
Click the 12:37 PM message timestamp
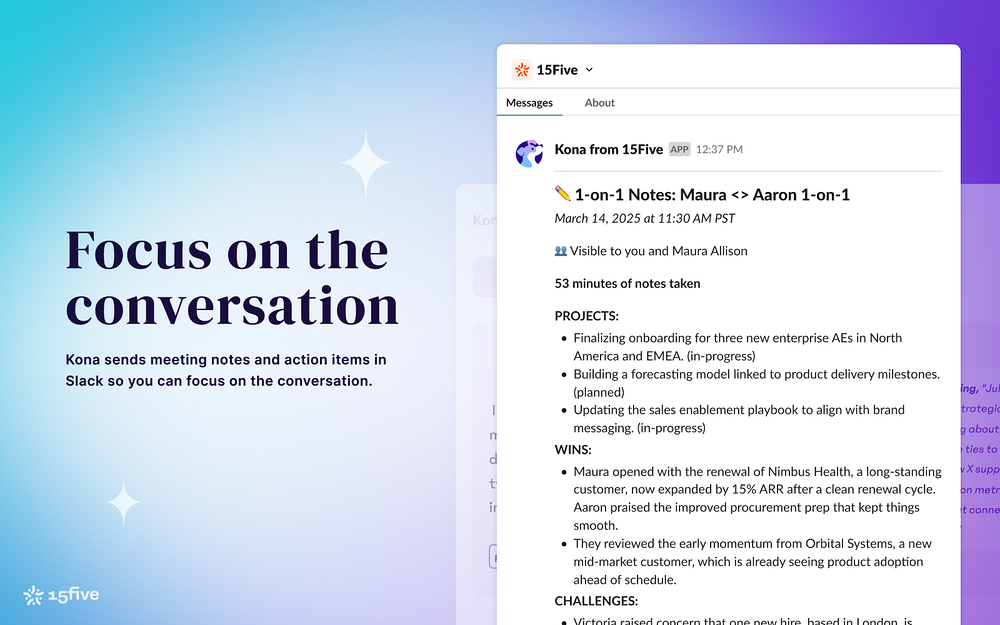tap(719, 149)
